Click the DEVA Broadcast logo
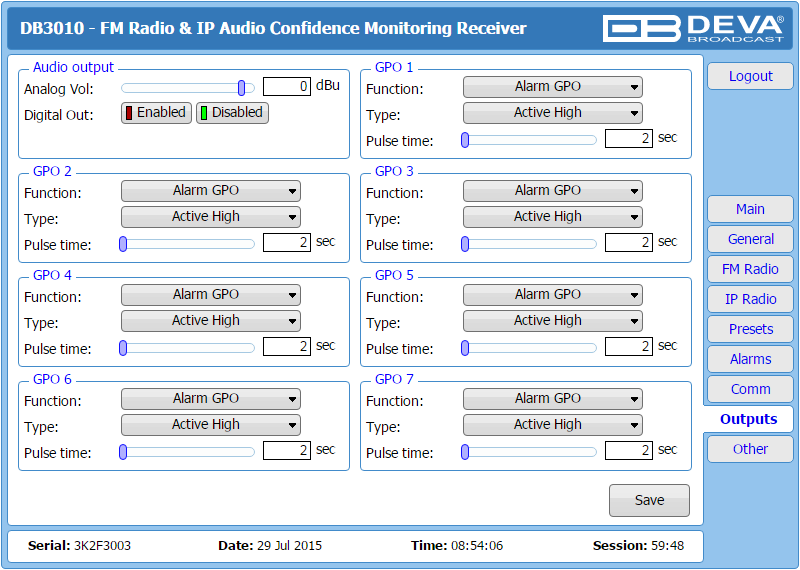Screen dimensions: 800x570 click(x=693, y=29)
